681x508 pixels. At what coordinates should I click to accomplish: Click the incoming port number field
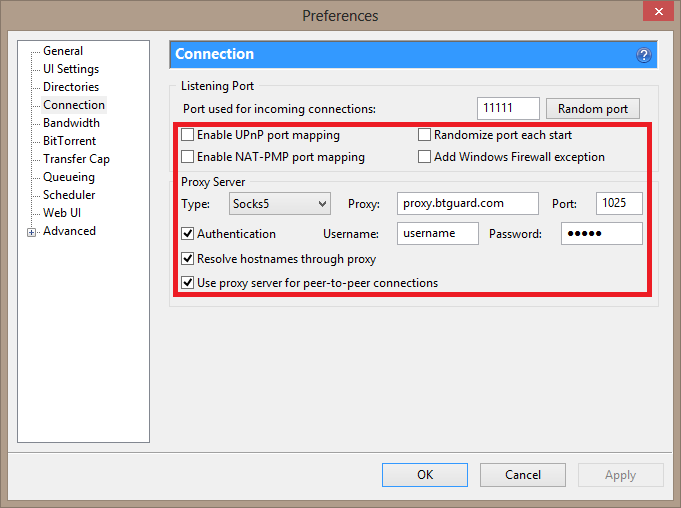click(x=508, y=109)
